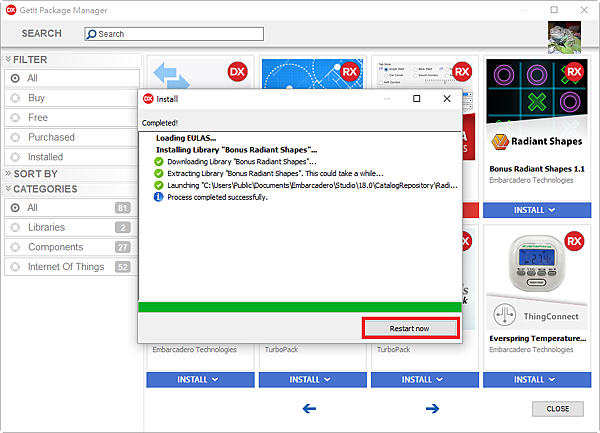Click the RX badge on Radiant Shapes card
This screenshot has height=433, width=600.
574,72
